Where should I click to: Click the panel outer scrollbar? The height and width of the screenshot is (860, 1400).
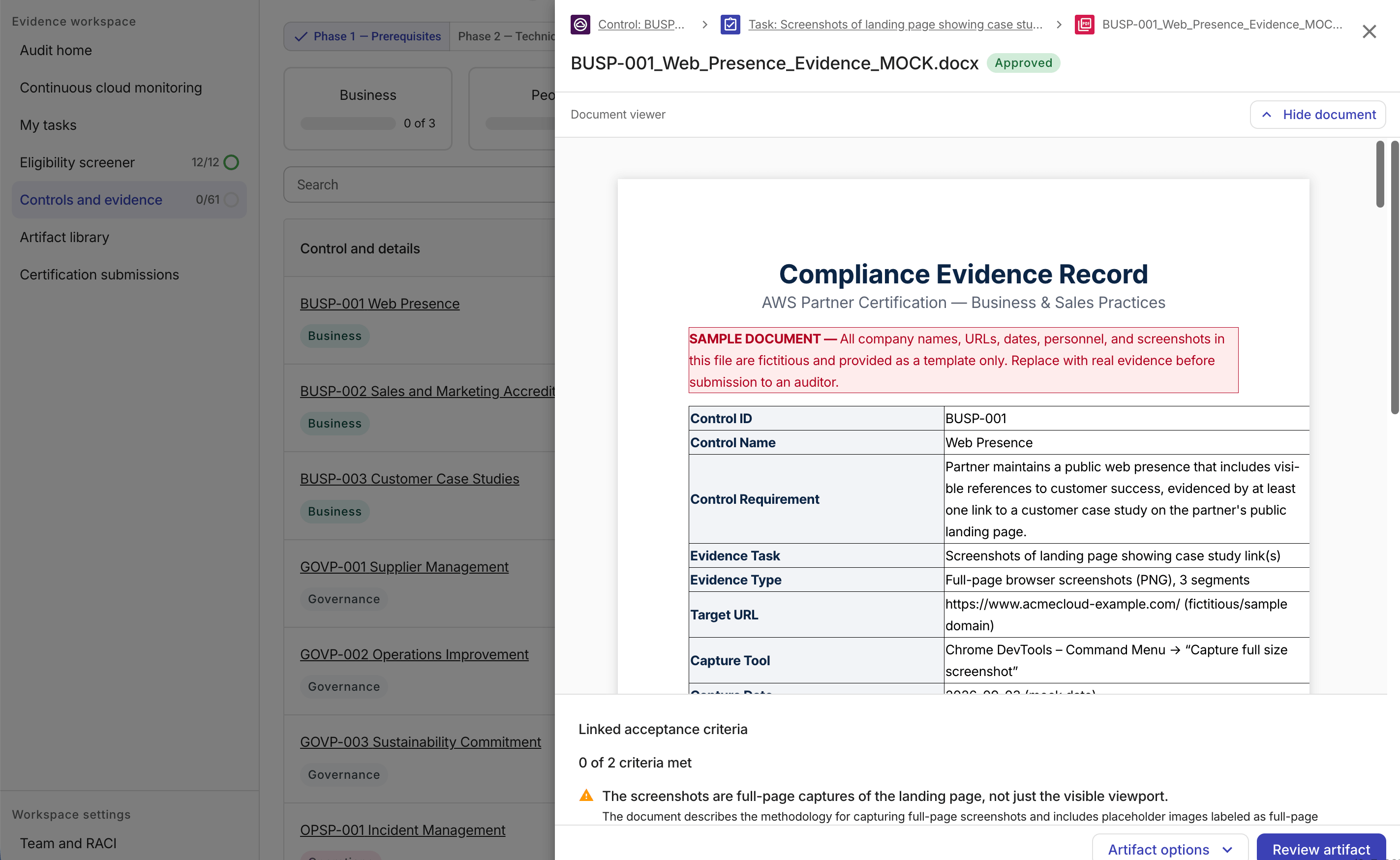coord(1395,277)
